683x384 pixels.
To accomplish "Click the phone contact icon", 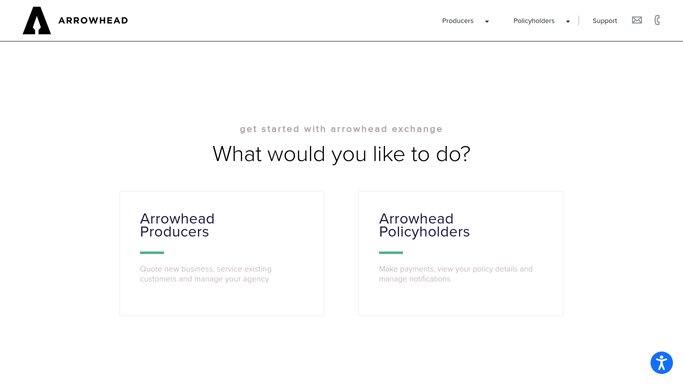I will coord(657,20).
